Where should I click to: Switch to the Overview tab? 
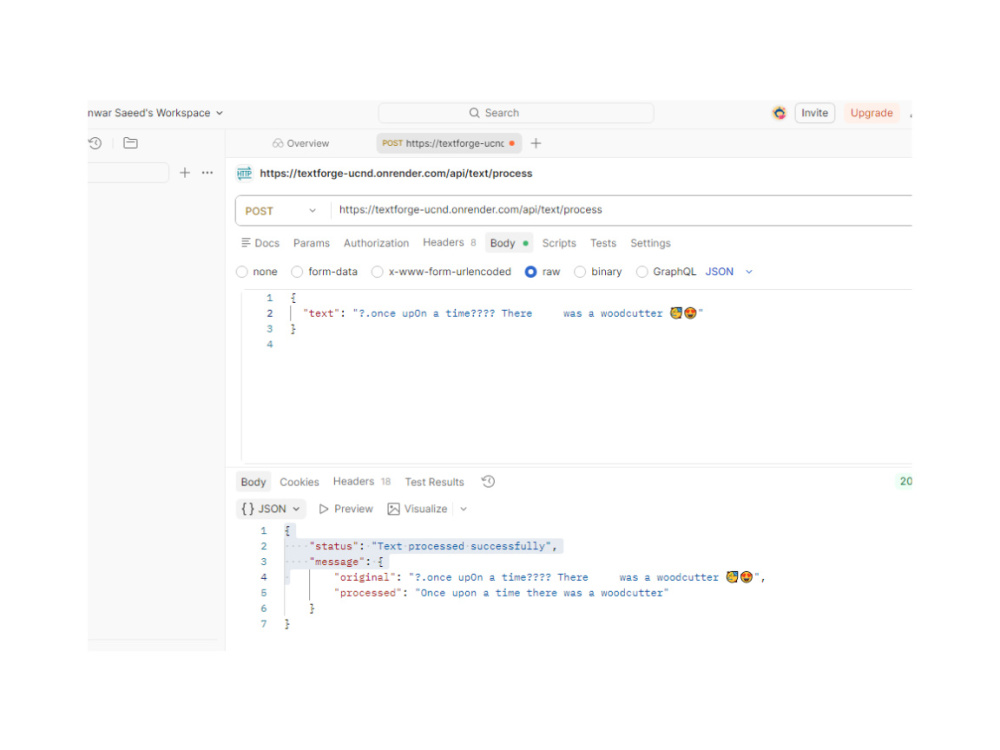[x=301, y=143]
